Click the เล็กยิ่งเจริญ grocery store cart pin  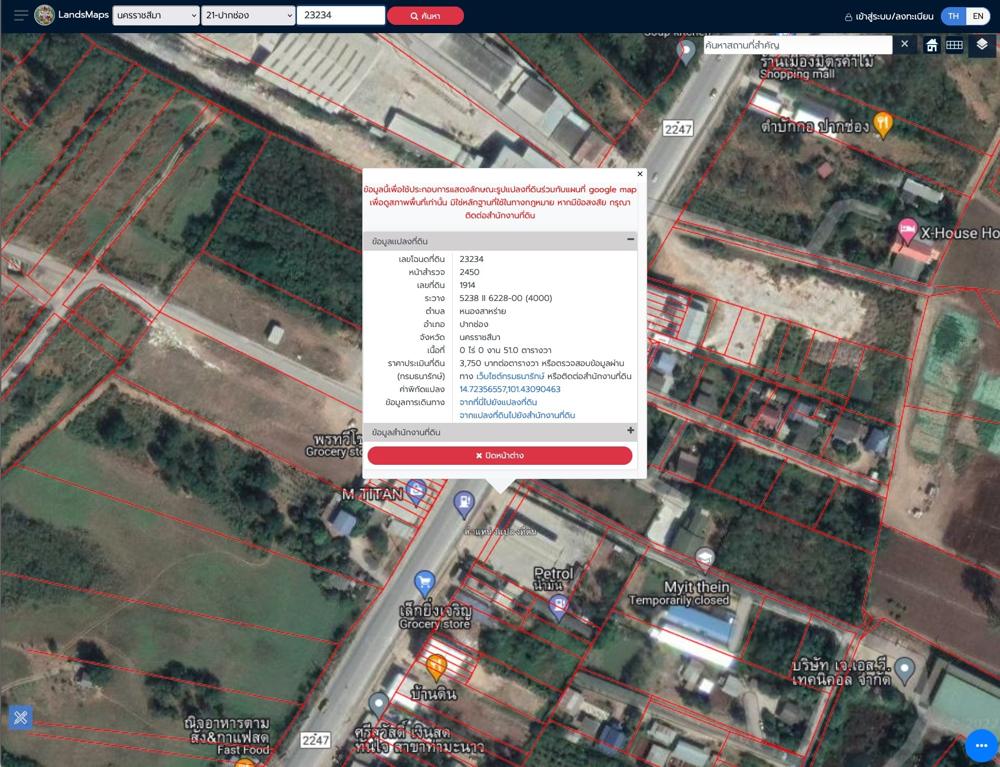coord(424,583)
